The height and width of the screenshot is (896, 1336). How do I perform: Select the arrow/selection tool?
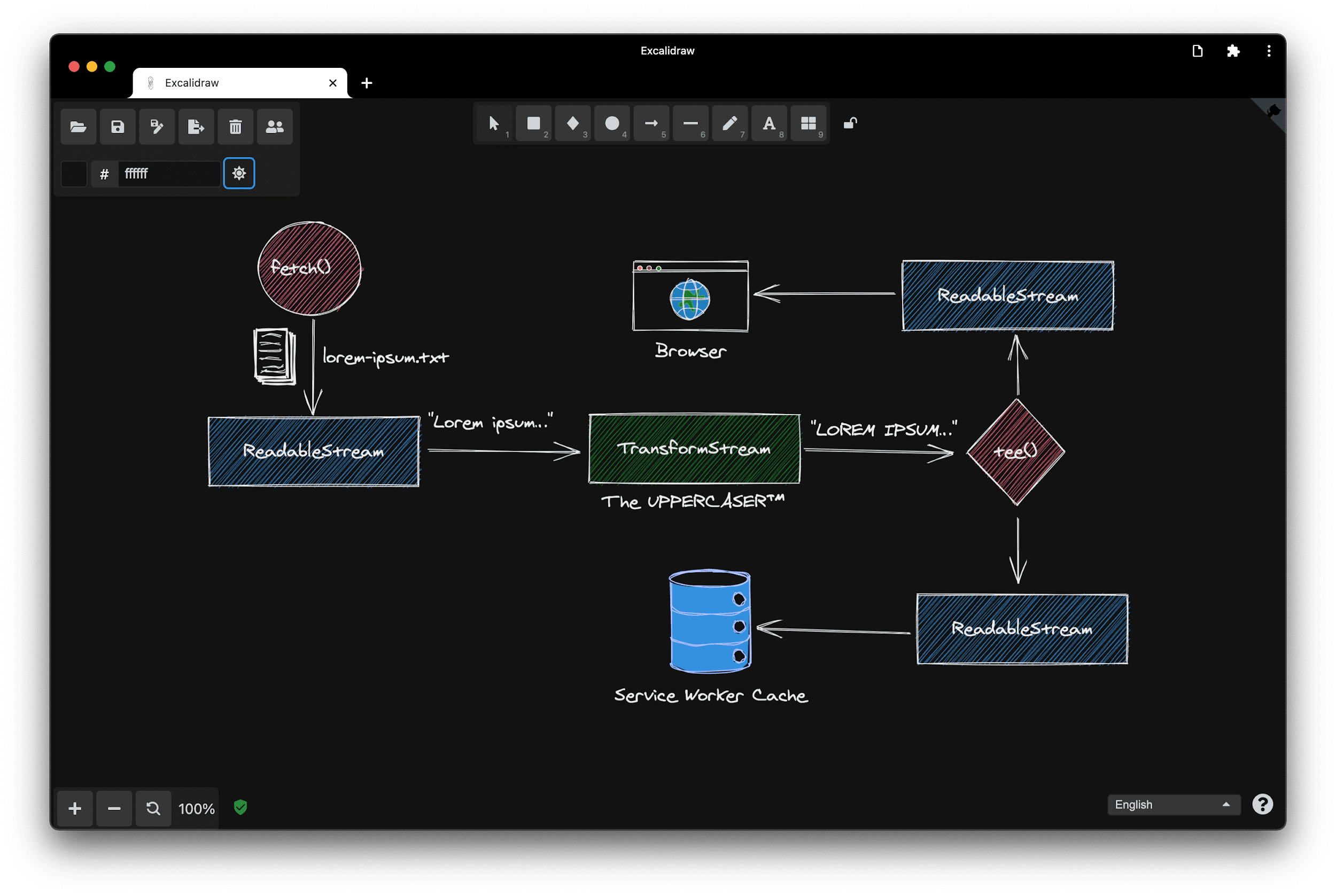[x=492, y=122]
